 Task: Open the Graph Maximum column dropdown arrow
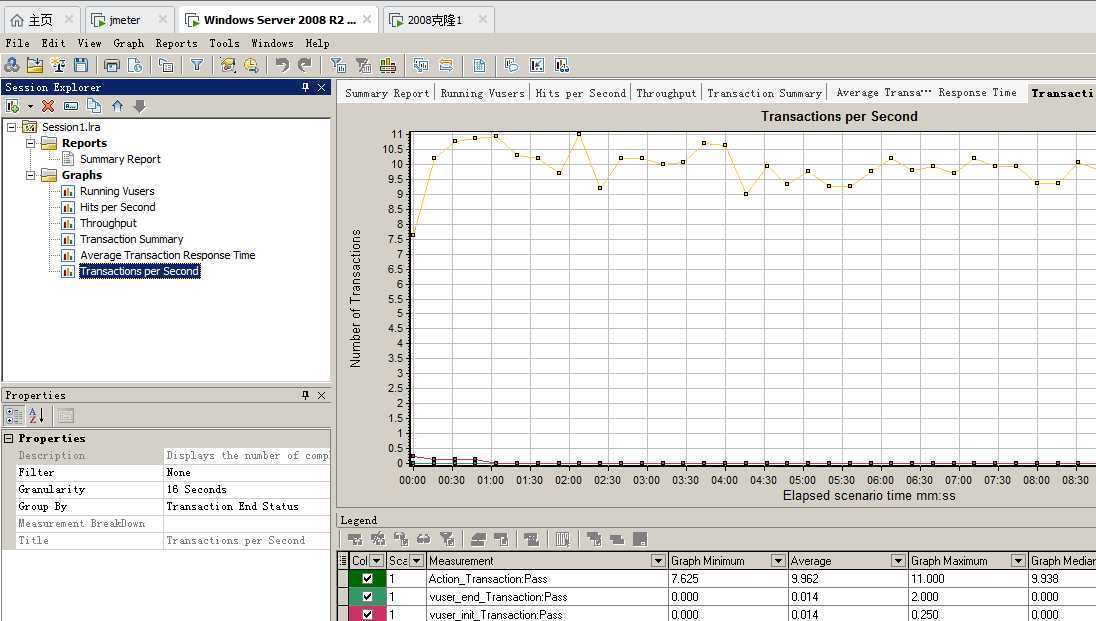[x=1018, y=560]
